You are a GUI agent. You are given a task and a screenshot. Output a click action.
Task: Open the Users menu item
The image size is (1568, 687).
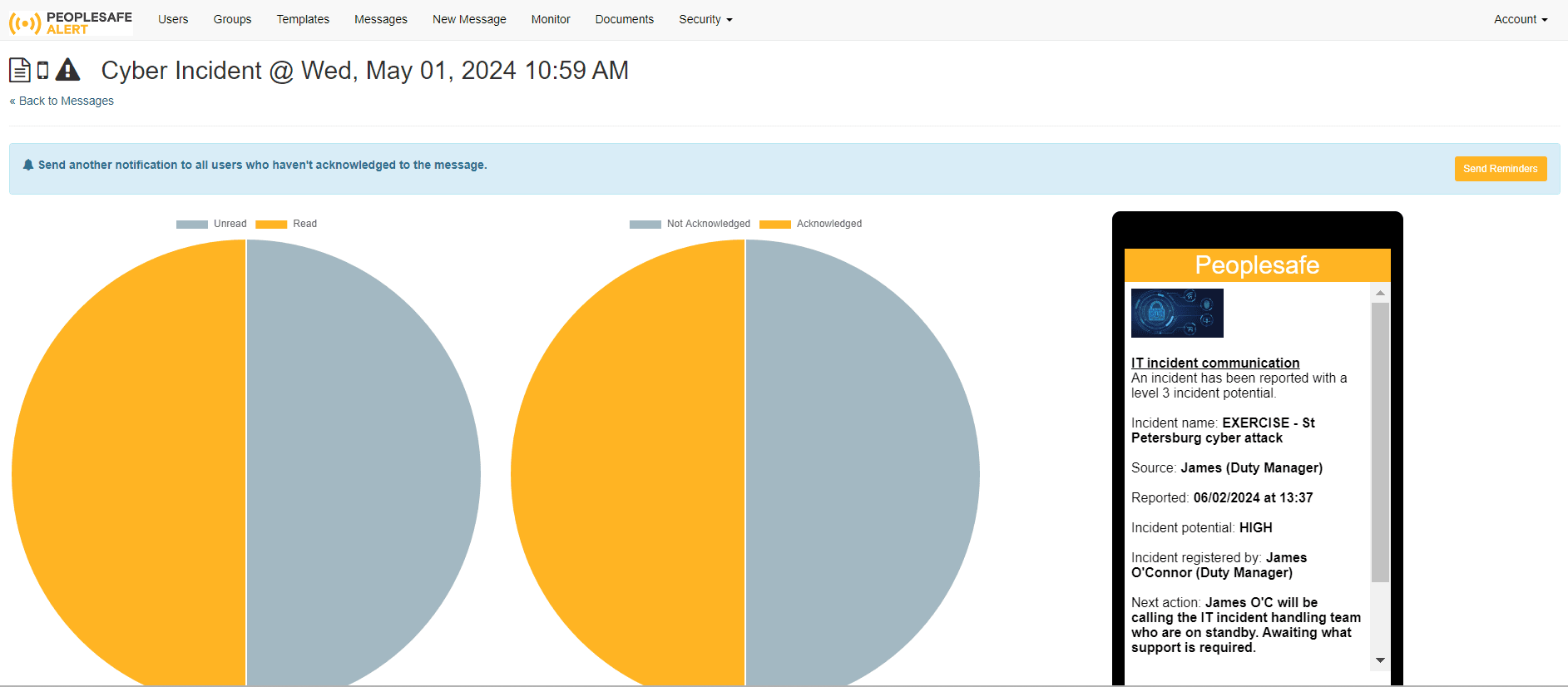tap(173, 19)
